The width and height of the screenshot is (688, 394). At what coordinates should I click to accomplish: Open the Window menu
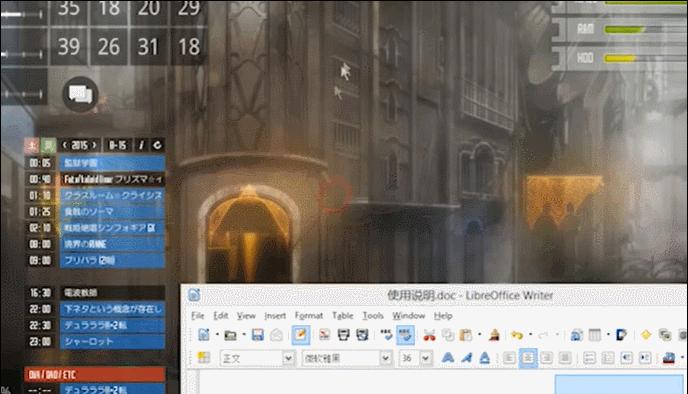point(409,315)
